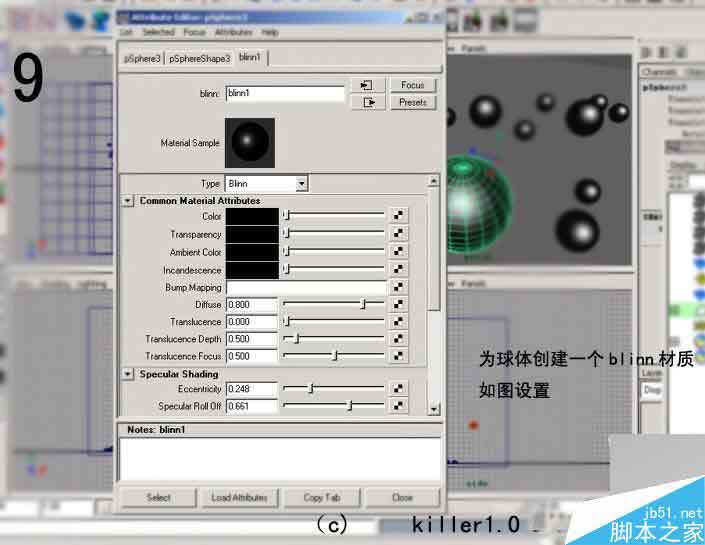Switch to the pSphere3 tab

tap(142, 58)
